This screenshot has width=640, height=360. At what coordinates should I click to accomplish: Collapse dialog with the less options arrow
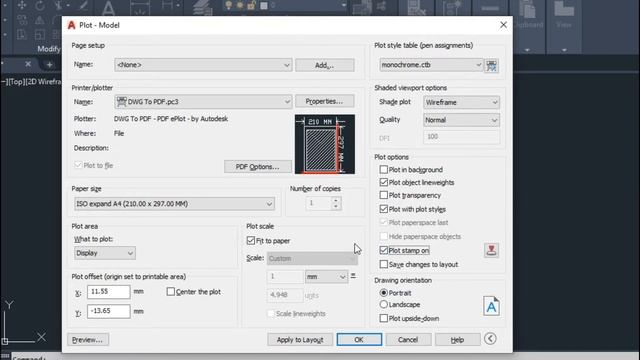490,339
